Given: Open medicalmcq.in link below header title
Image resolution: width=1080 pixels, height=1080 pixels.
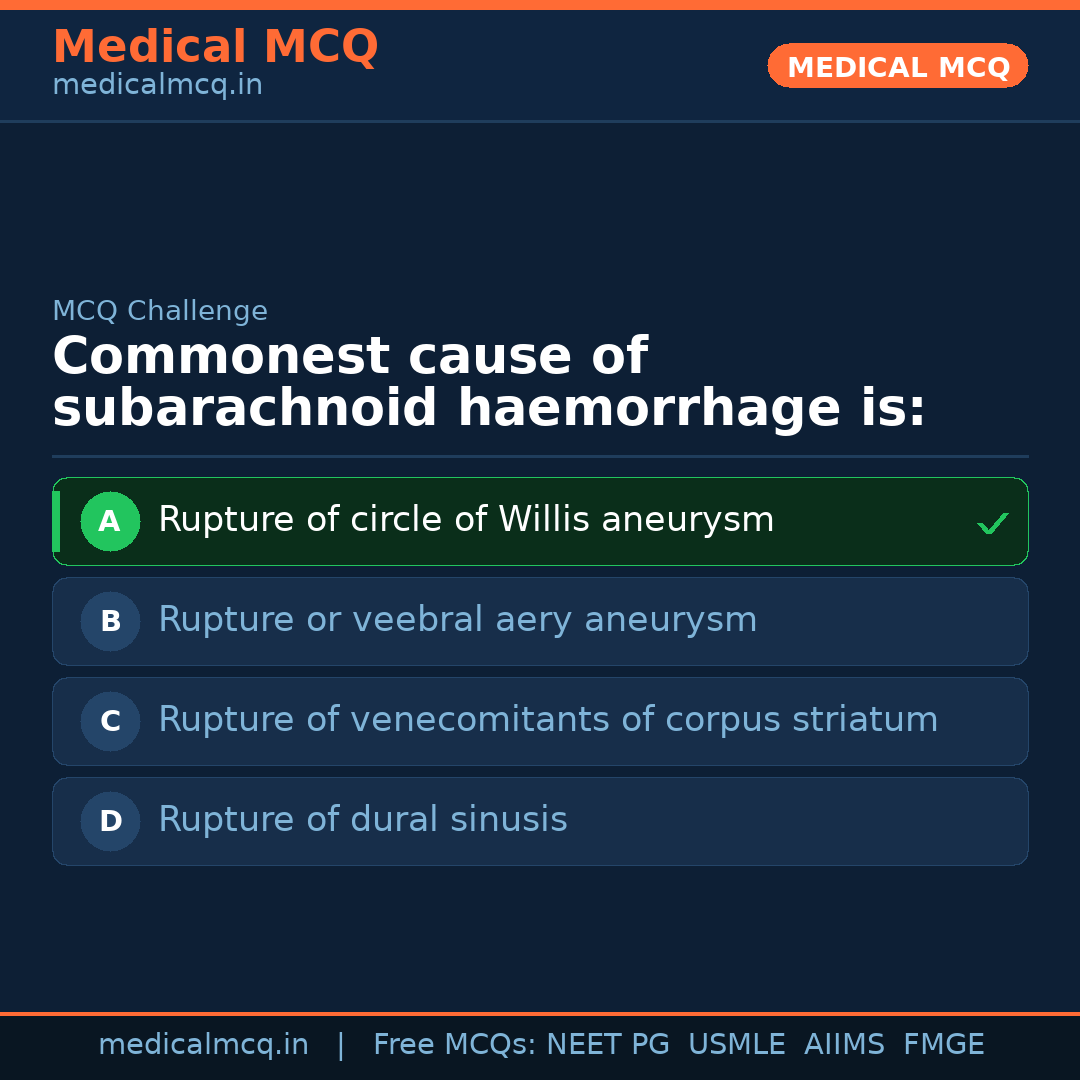Looking at the screenshot, I should point(157,86).
